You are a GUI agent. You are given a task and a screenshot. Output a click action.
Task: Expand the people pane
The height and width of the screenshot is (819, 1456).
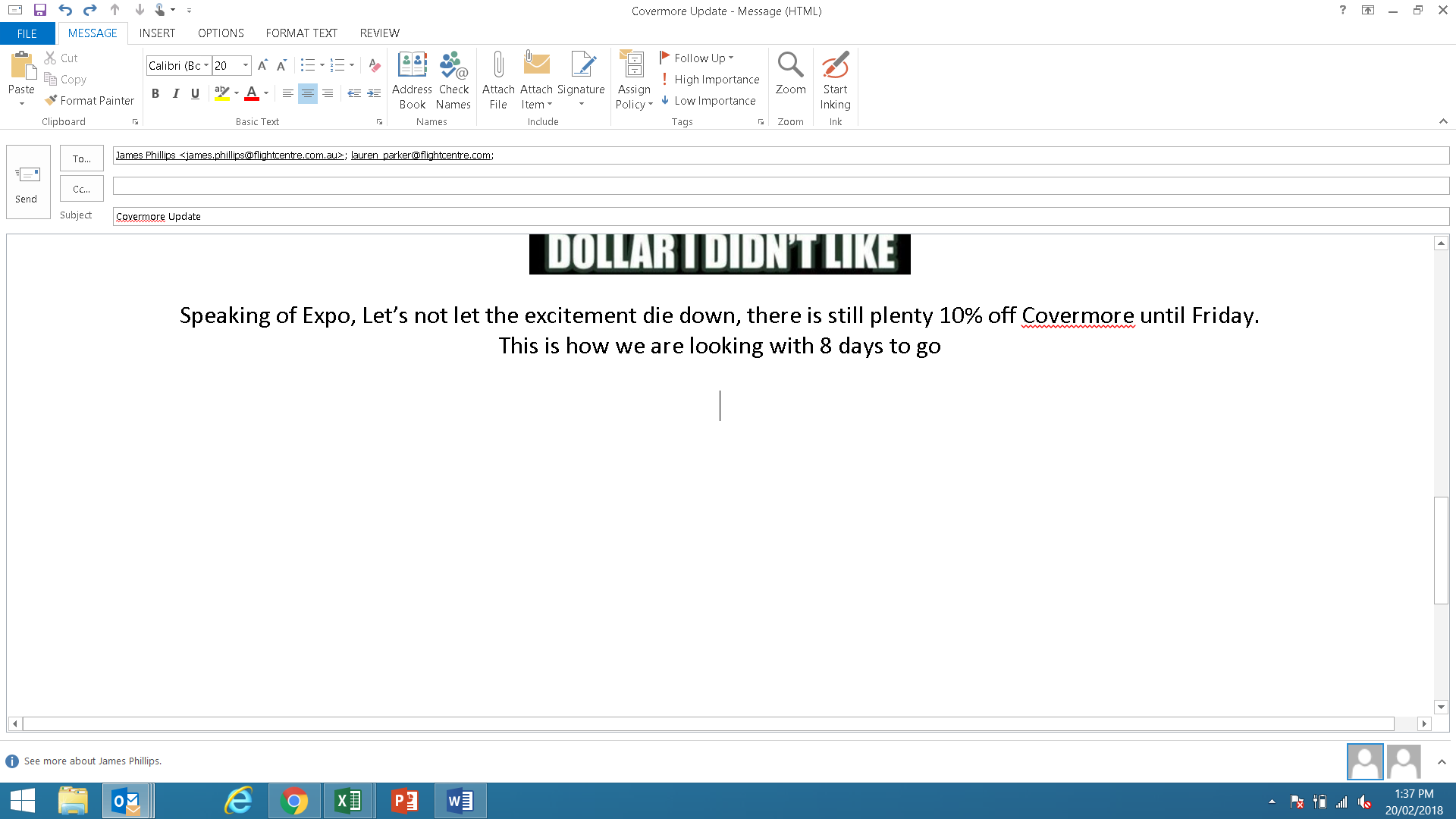[1442, 762]
